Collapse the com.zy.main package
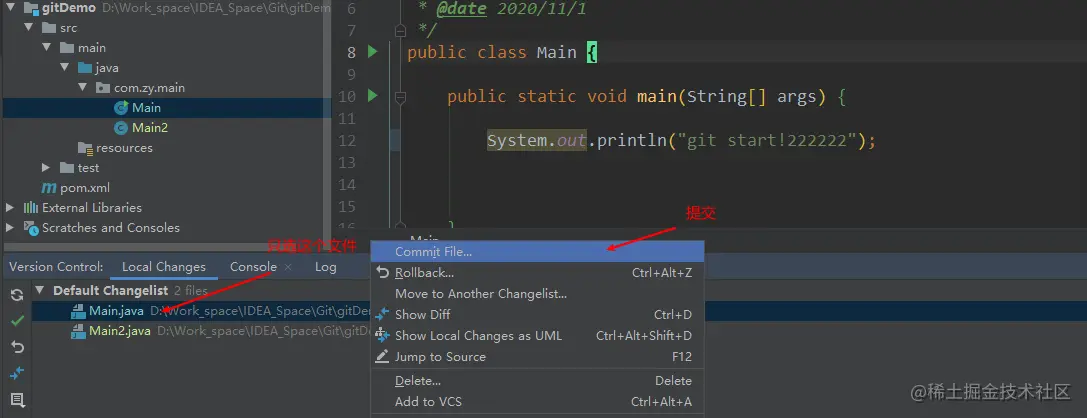The width and height of the screenshot is (1087, 418). coord(82,88)
